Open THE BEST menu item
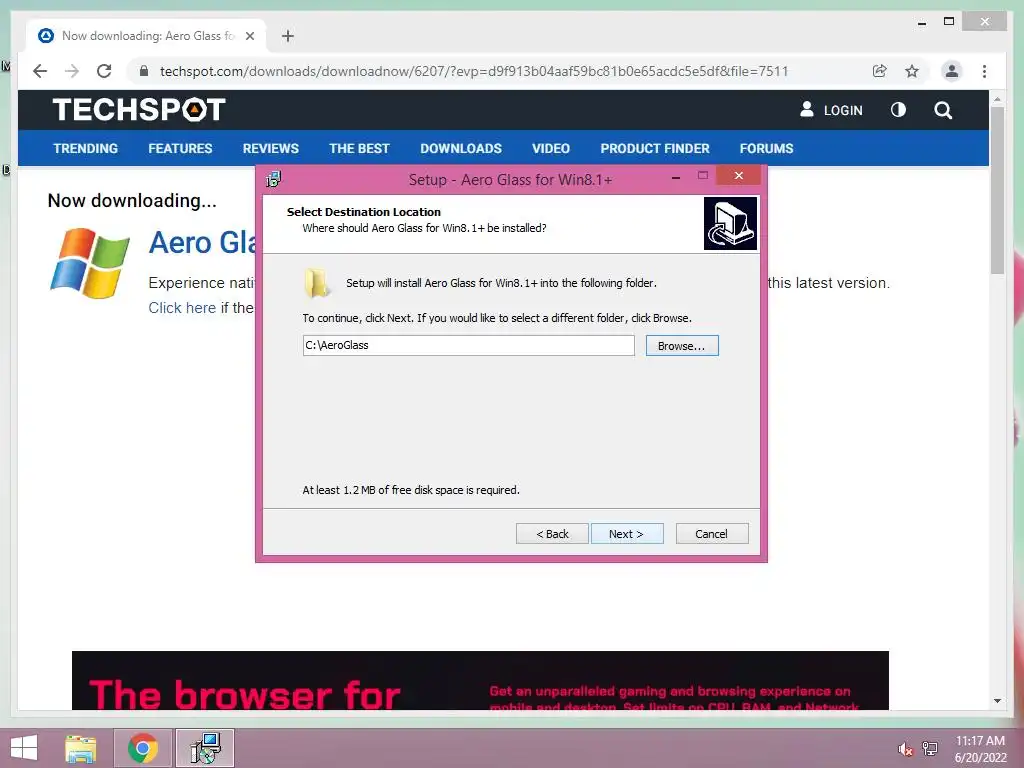This screenshot has width=1024, height=768. 359,148
